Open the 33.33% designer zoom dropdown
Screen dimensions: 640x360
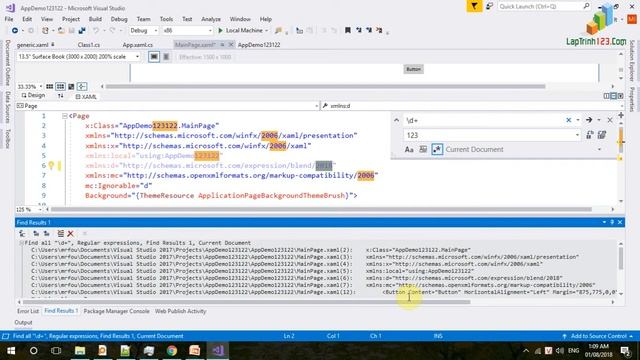pos(40,87)
